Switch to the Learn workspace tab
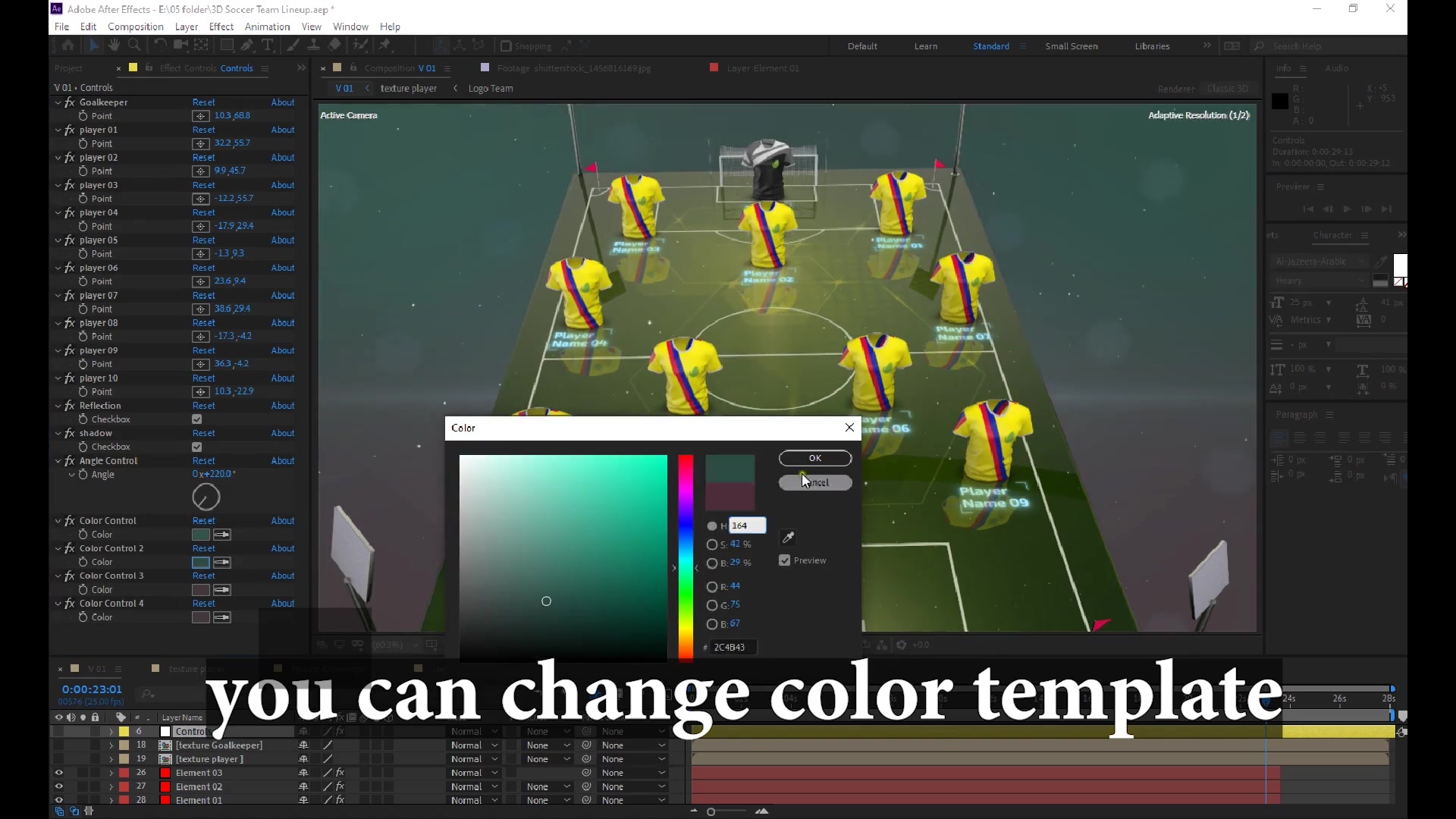The image size is (1456, 819). pos(925,46)
